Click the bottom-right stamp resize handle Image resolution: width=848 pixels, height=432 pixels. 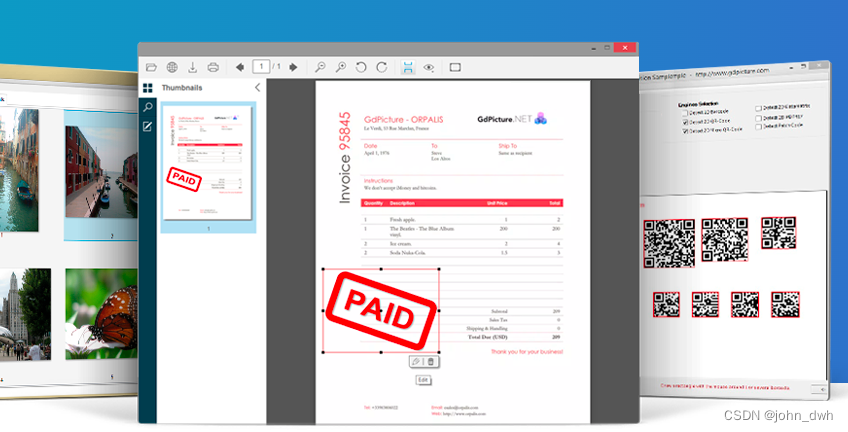[x=439, y=353]
